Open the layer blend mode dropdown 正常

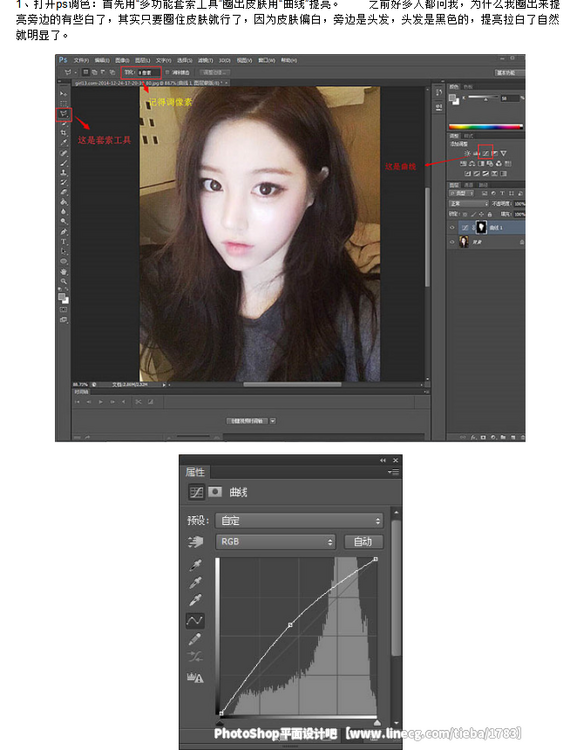click(x=469, y=203)
